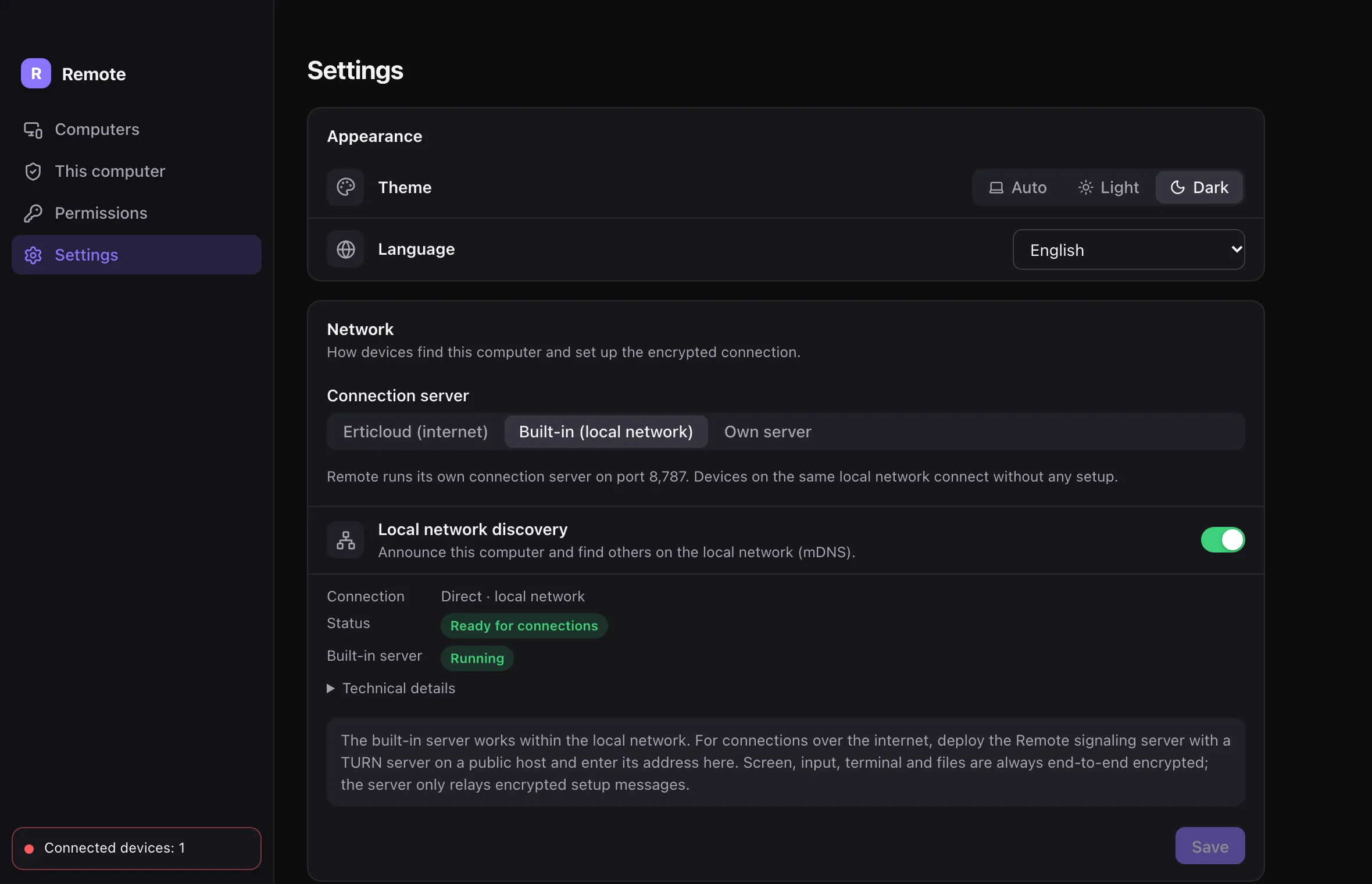1372x884 pixels.
Task: Click the globe icon next to Language
Action: [345, 249]
